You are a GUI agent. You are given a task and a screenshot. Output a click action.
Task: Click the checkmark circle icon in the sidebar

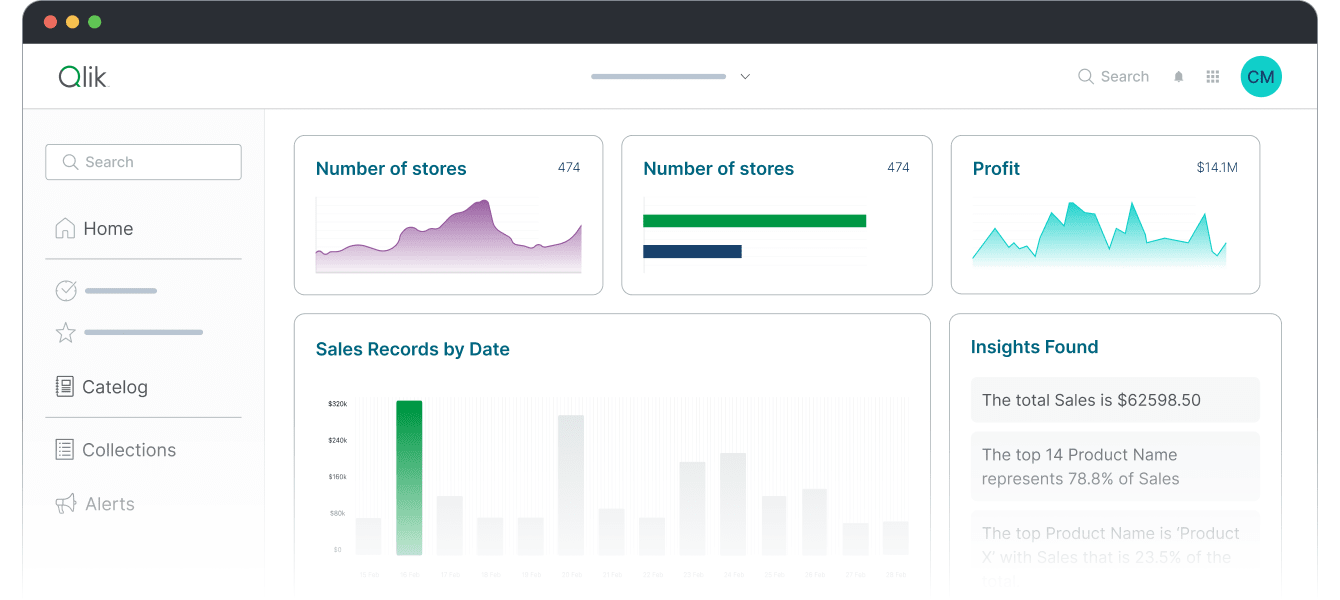pyautogui.click(x=65, y=290)
